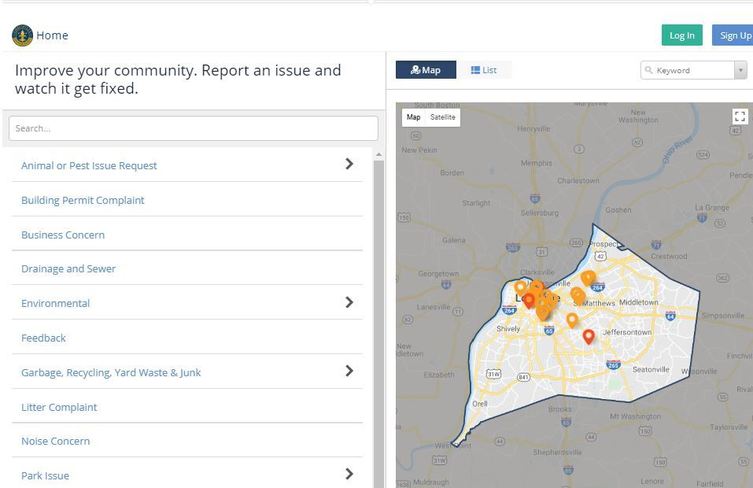Show Satellite map imagery
This screenshot has width=753, height=488.
pos(443,117)
